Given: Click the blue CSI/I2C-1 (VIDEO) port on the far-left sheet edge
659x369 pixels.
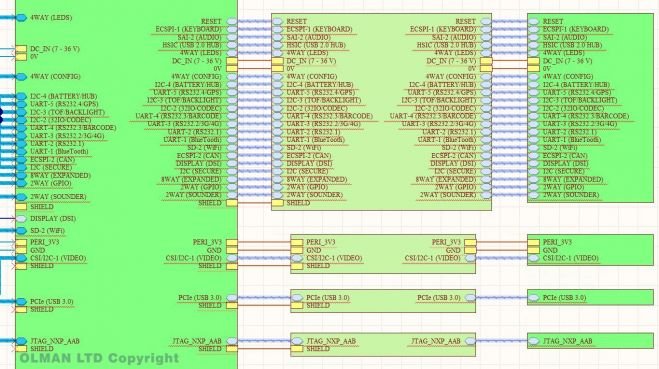Looking at the screenshot, I should pyautogui.click(x=21, y=258).
